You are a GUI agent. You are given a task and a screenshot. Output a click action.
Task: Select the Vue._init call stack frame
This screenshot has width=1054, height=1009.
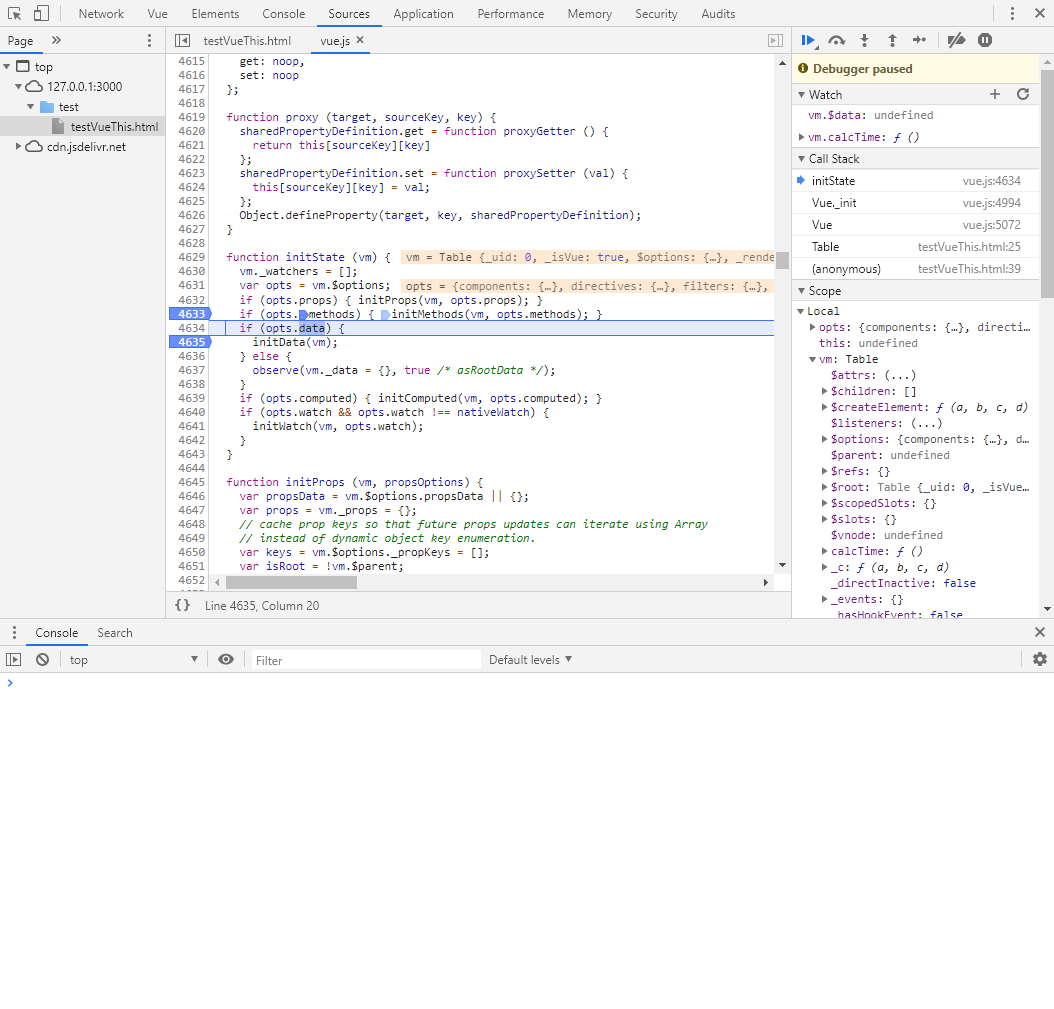[x=916, y=203]
